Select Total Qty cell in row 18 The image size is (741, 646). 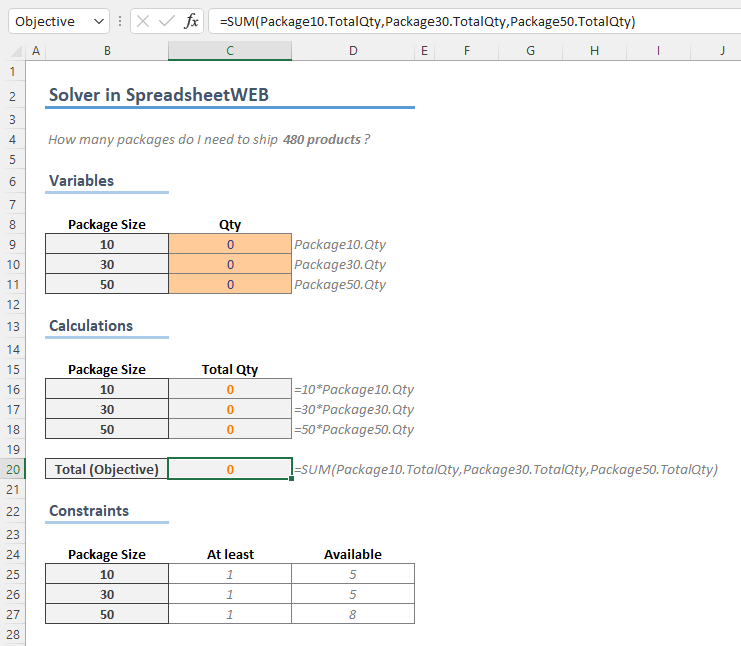(230, 430)
